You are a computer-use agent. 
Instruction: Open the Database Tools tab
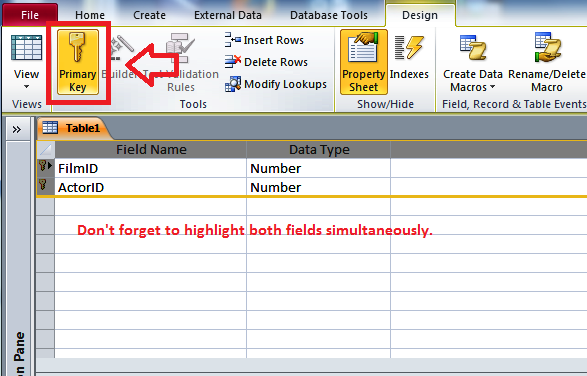point(329,15)
